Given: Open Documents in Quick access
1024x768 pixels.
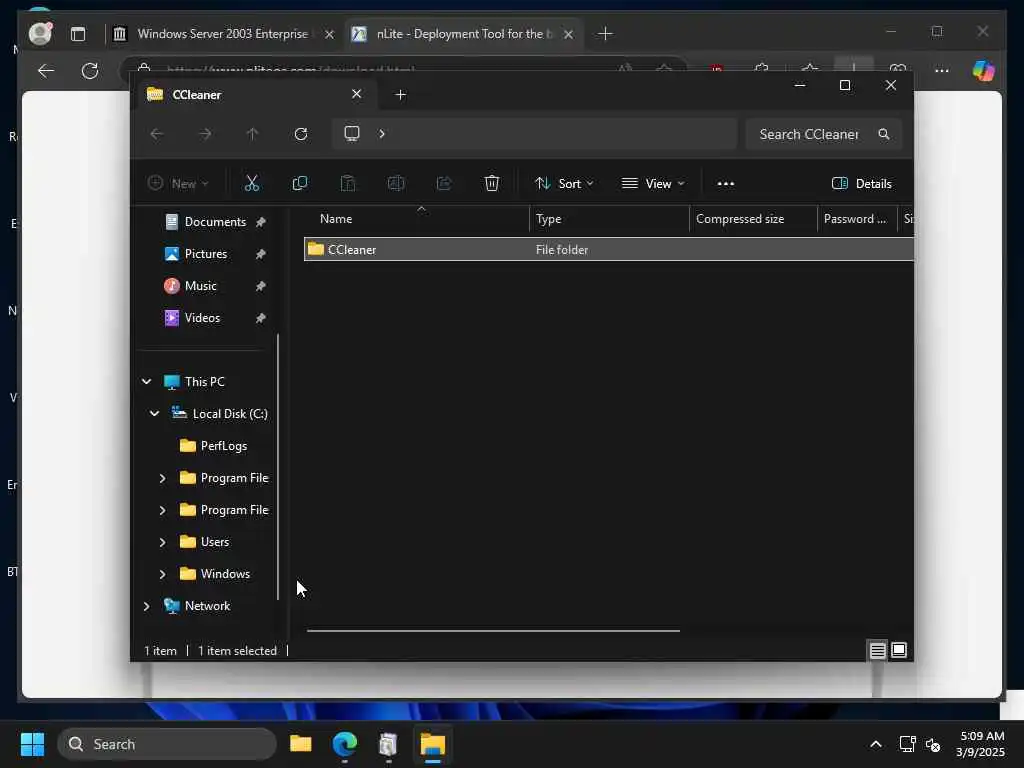Looking at the screenshot, I should [x=215, y=222].
